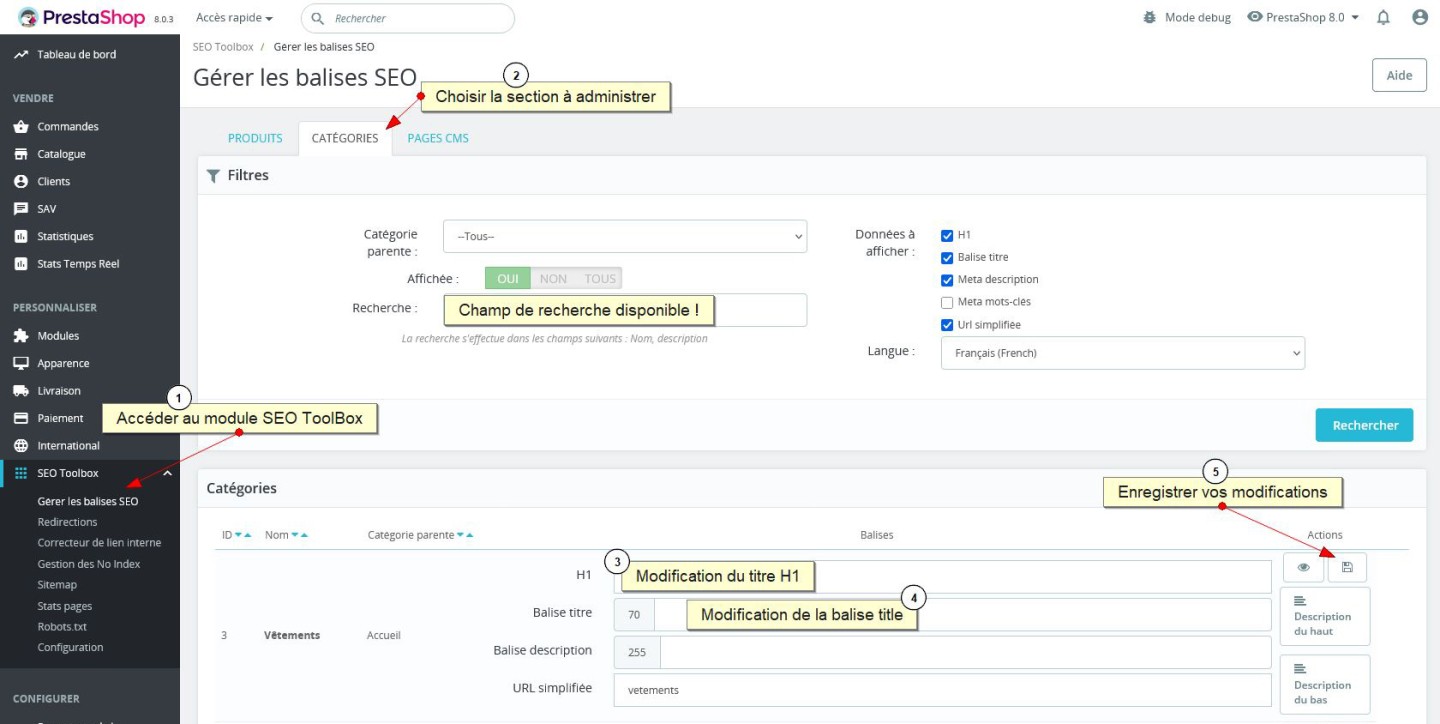The height and width of the screenshot is (724, 1440).
Task: Click the PrestaShop logo
Action: tap(80, 17)
